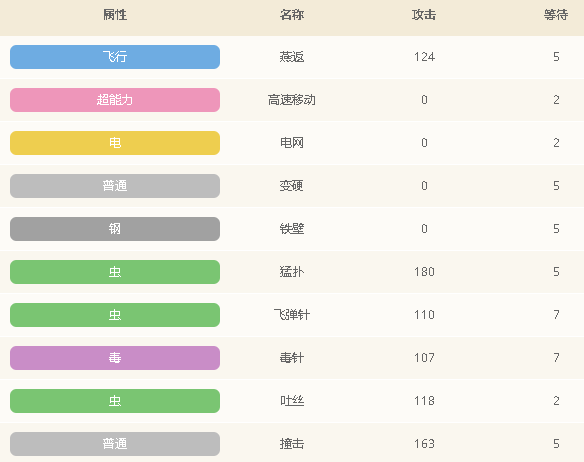The height and width of the screenshot is (462, 584).
Task: Select the pink 超能力 type badge
Action: (115, 100)
